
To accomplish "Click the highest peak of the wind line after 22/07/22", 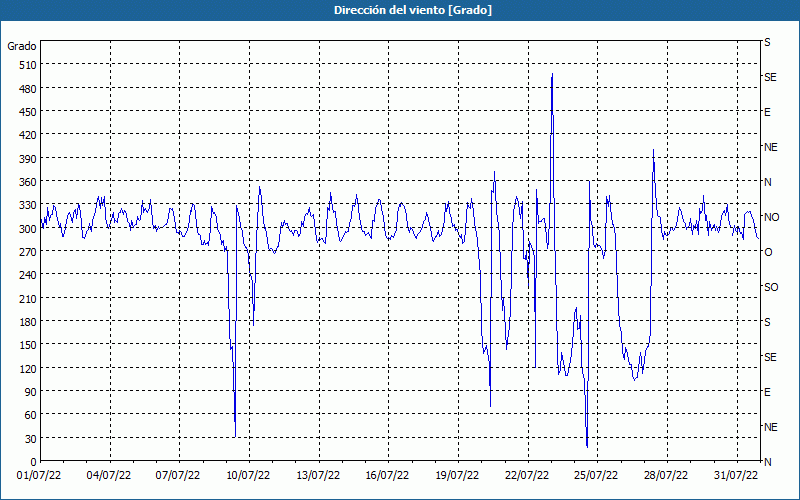I will tap(552, 74).
